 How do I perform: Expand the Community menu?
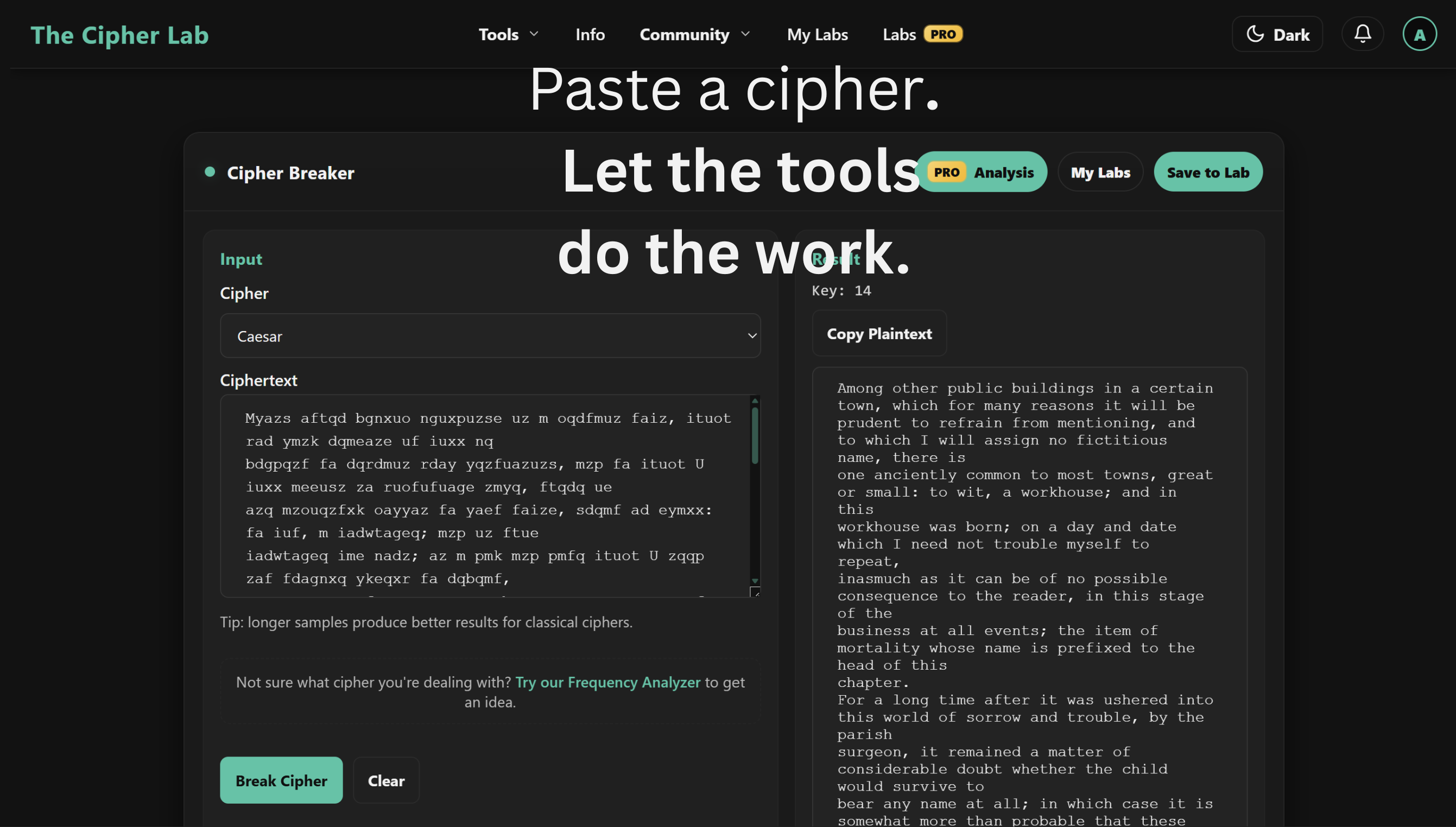click(694, 34)
